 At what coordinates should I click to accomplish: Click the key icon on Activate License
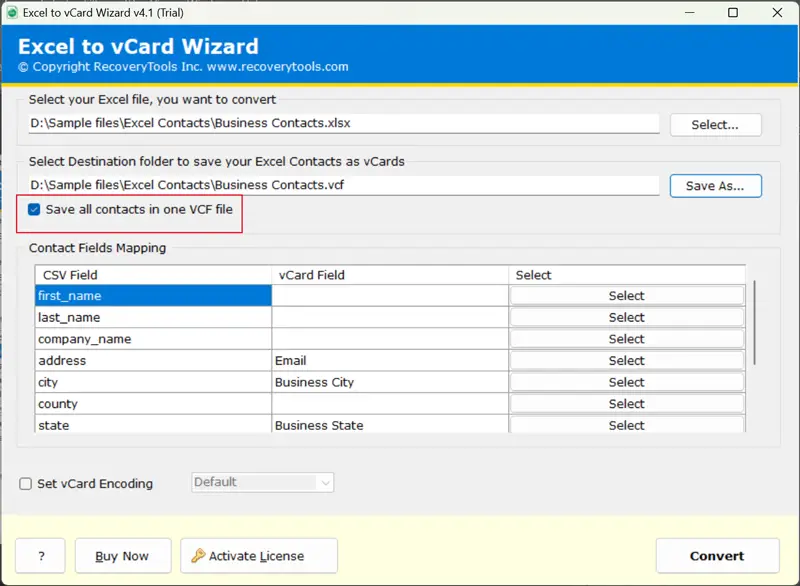[198, 556]
